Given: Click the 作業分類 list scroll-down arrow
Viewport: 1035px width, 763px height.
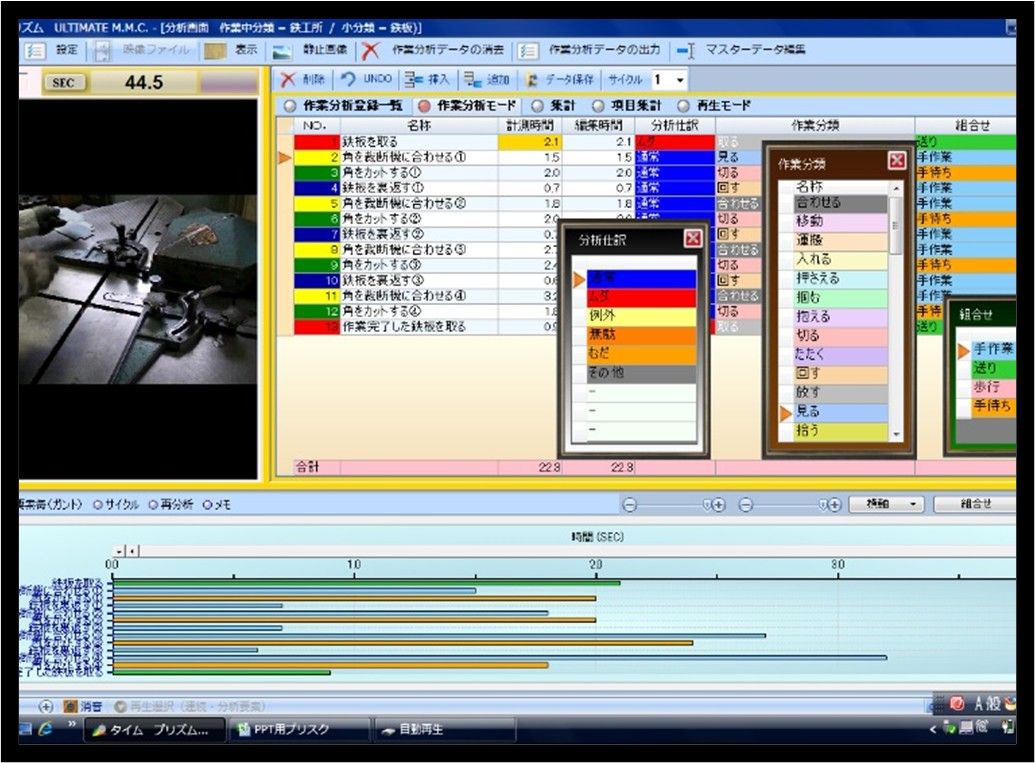Looking at the screenshot, I should click(x=896, y=434).
